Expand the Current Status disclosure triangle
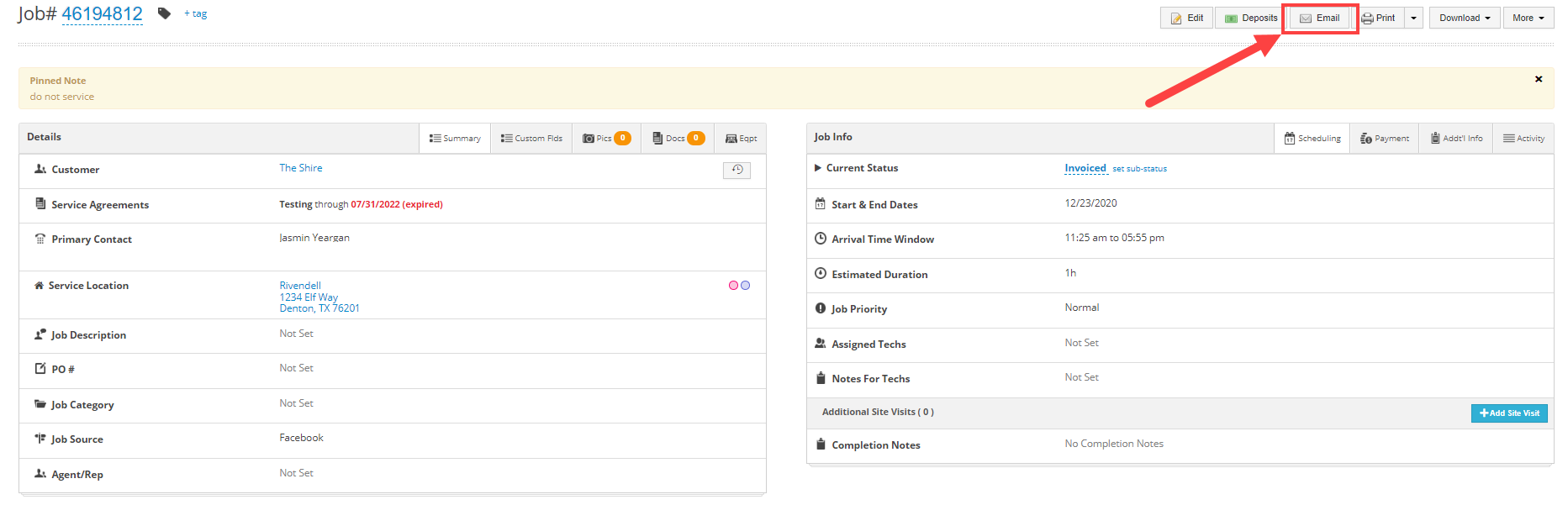 [818, 168]
